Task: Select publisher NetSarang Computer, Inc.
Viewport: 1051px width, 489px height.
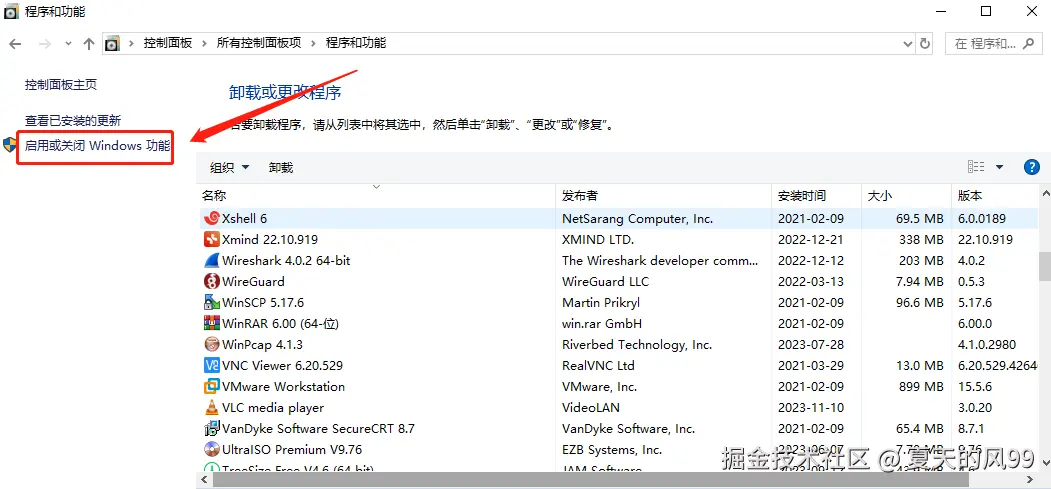Action: tap(637, 218)
